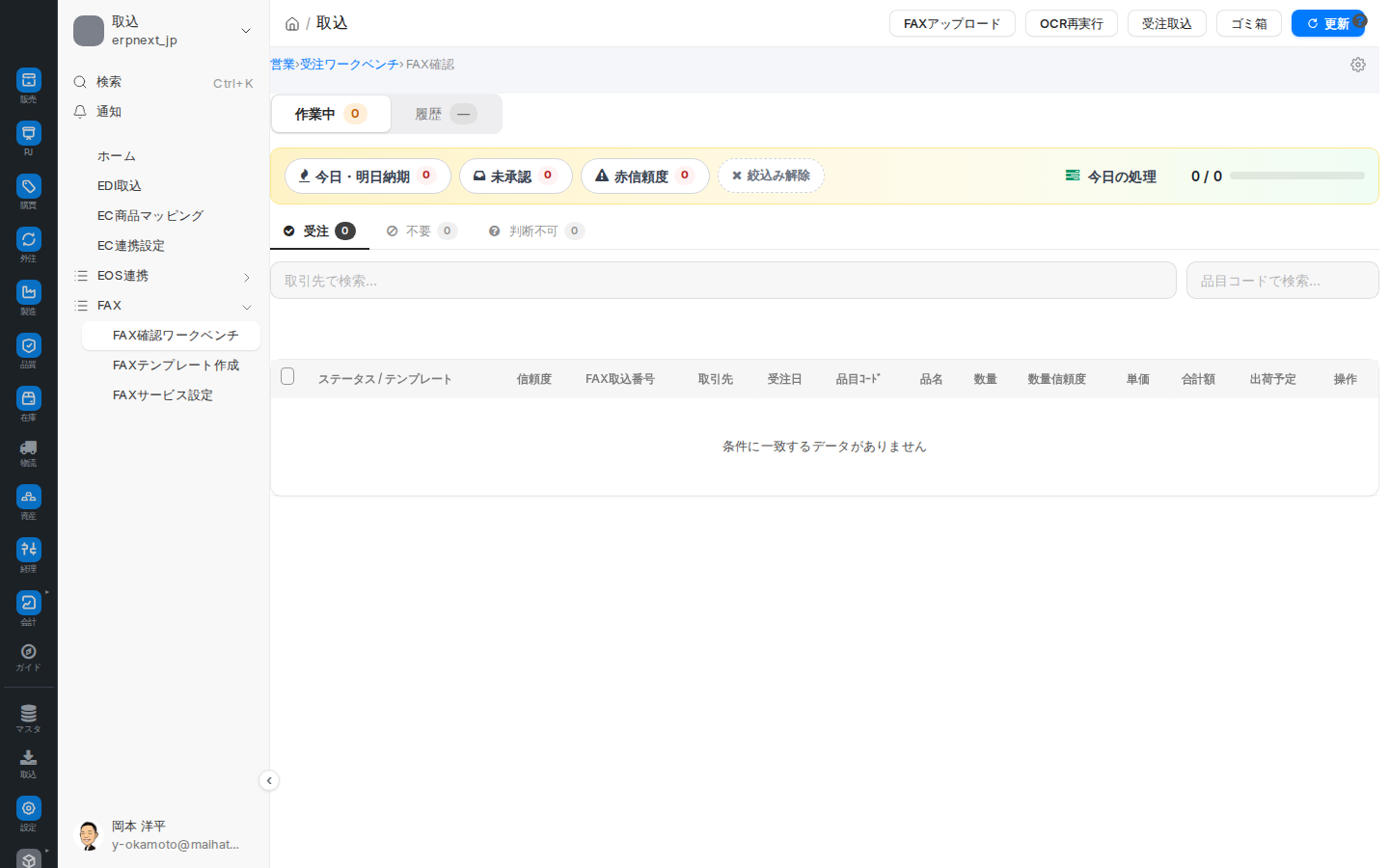This screenshot has height=868, width=1389.
Task: Open the ガイド compass icon
Action: point(29,652)
